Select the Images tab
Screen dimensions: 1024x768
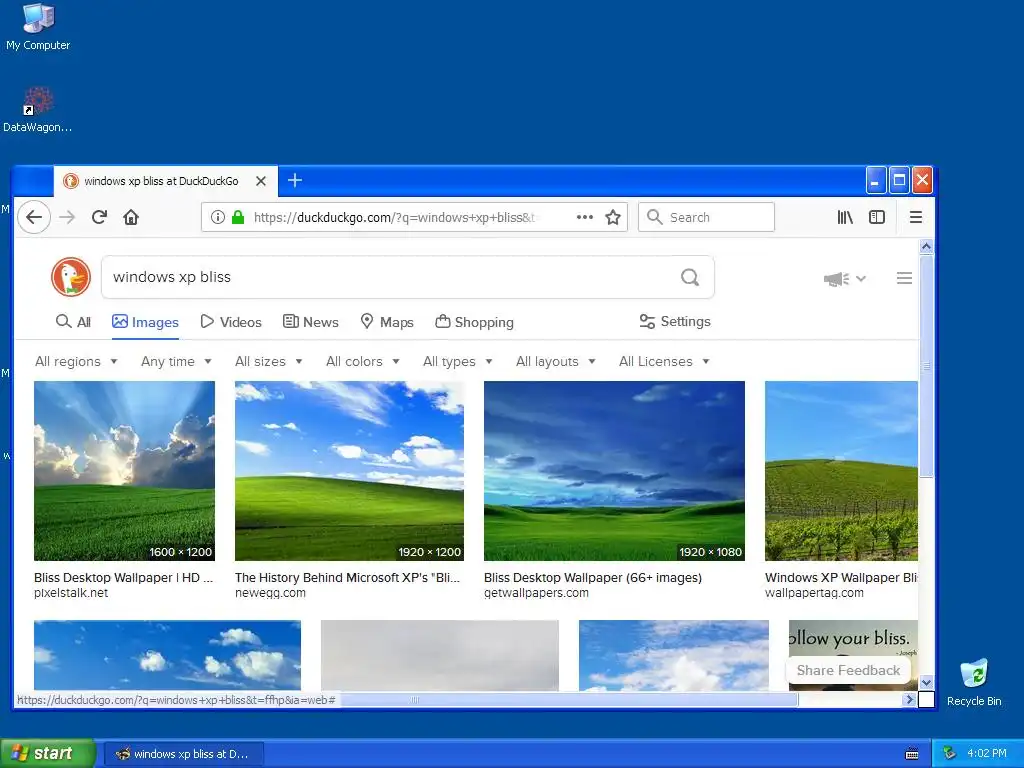[145, 322]
